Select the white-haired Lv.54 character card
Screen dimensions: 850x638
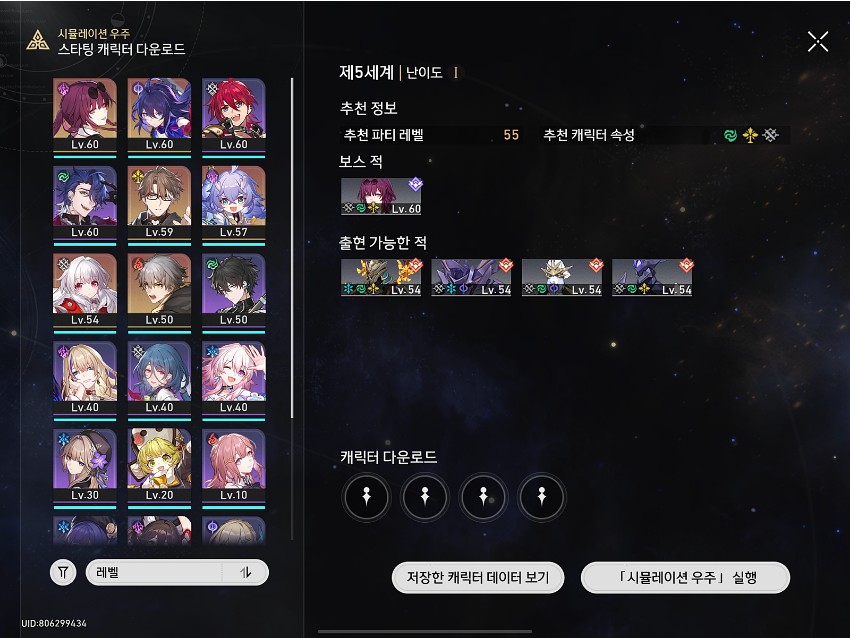(x=85, y=293)
